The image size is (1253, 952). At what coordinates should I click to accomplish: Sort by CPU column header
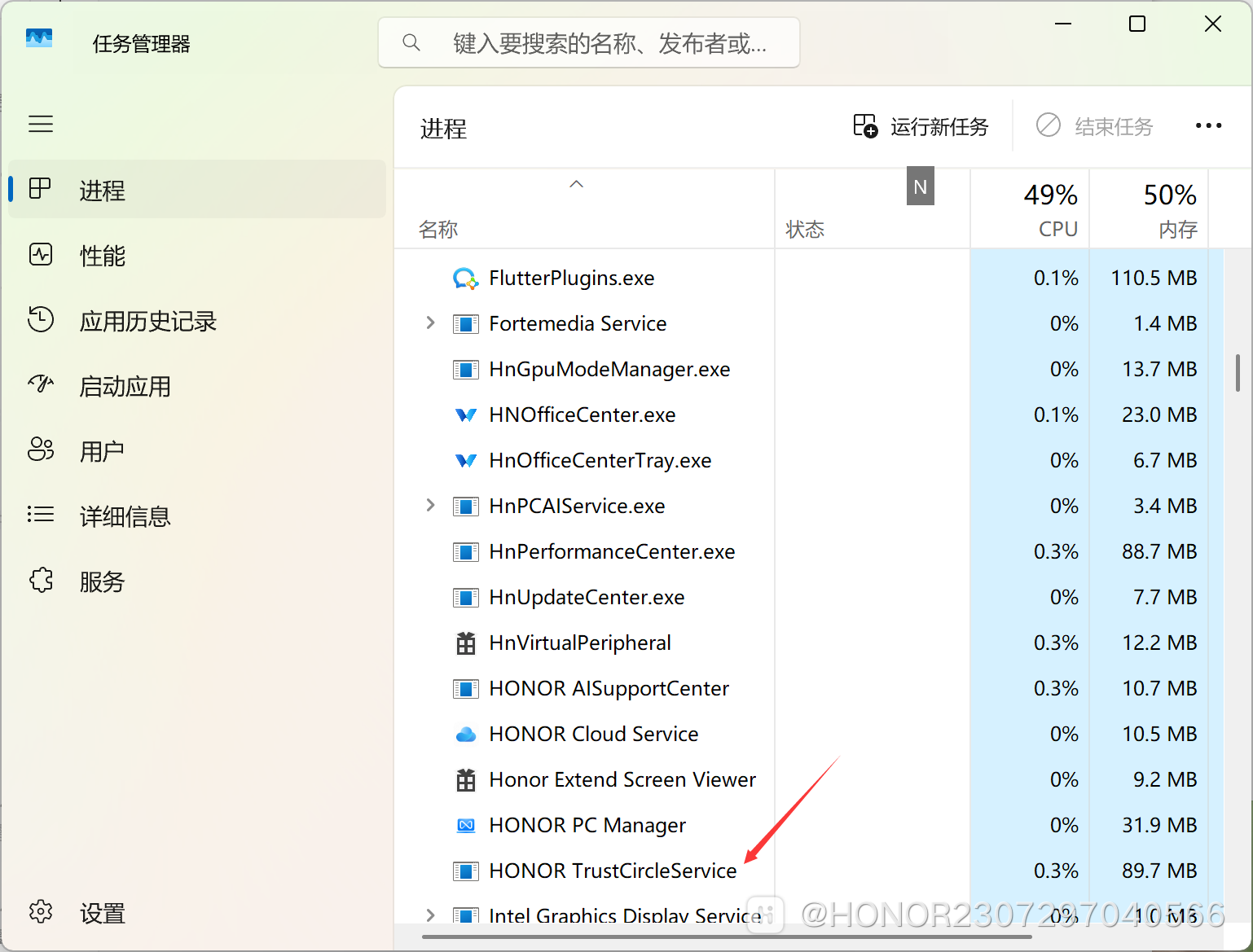click(x=1031, y=208)
